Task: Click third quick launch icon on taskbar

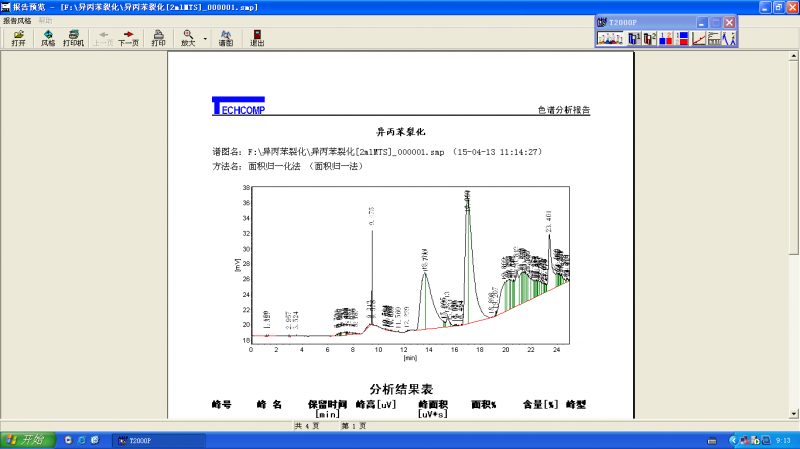Action: 95,440
